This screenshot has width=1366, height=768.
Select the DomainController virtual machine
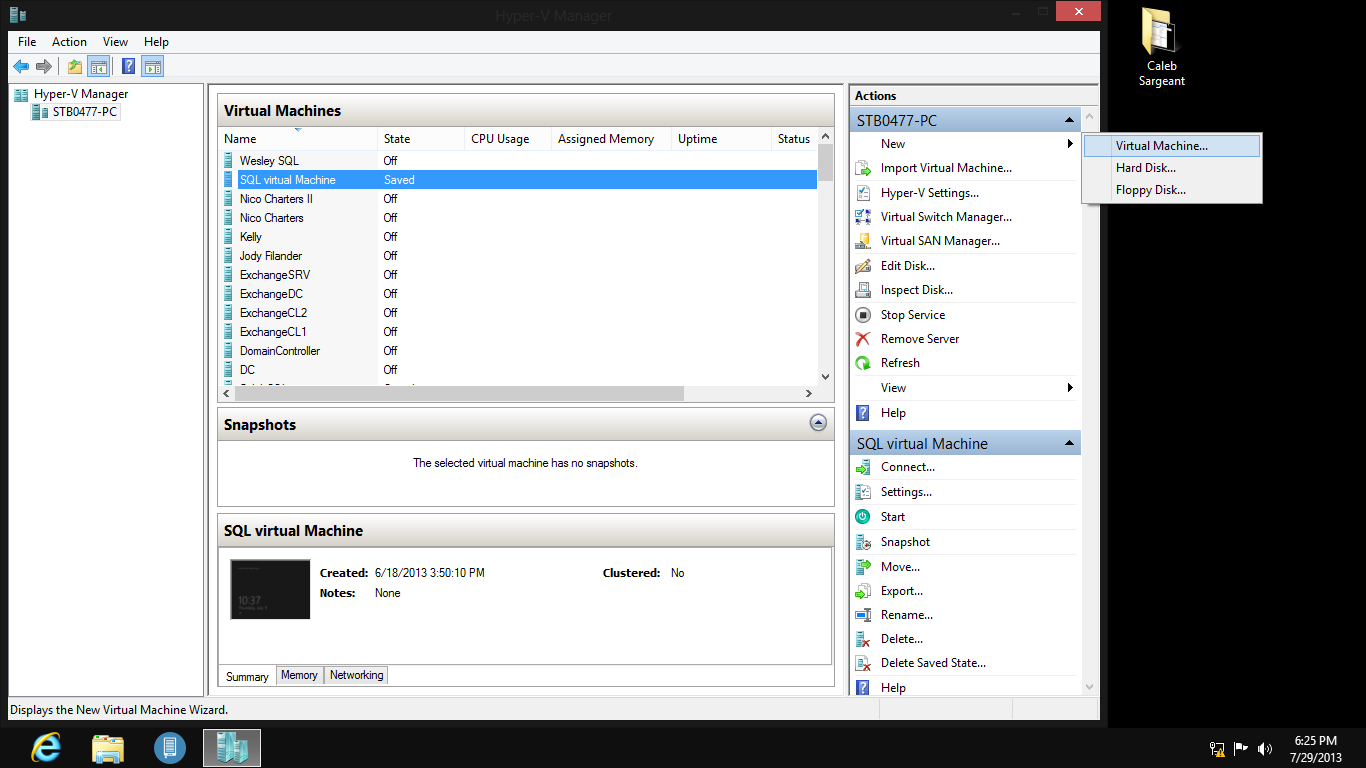coord(518,351)
